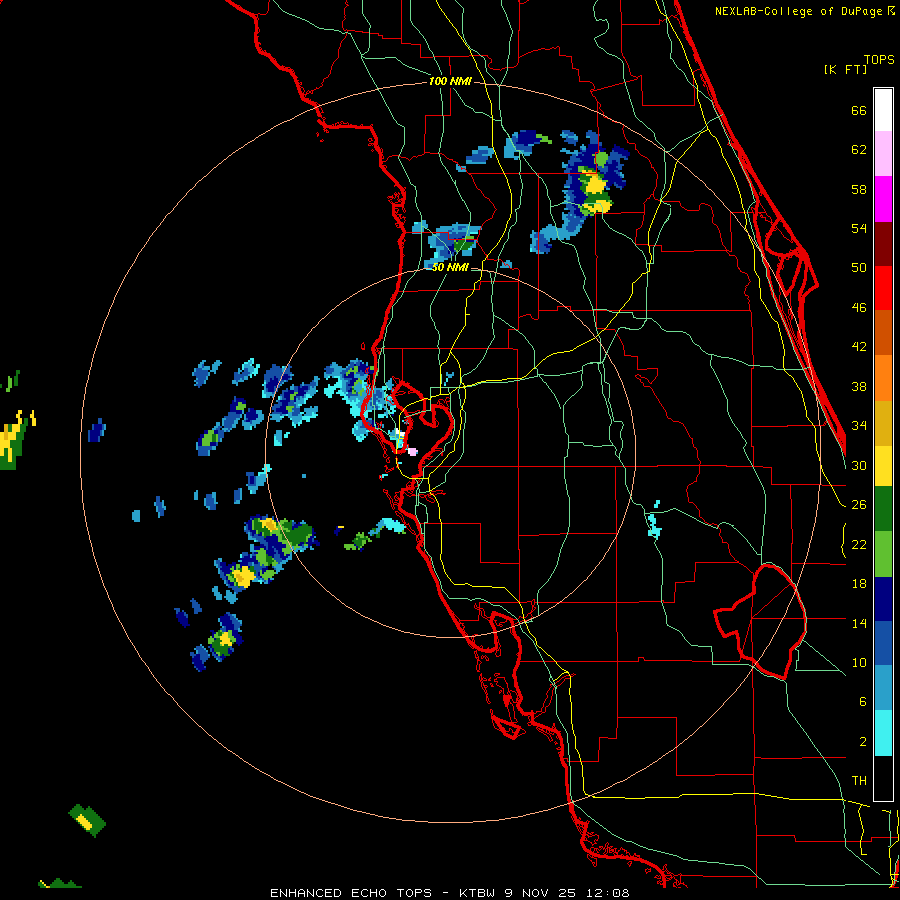Click the 26 legend value
Screen dimensions: 900x900
[859, 505]
